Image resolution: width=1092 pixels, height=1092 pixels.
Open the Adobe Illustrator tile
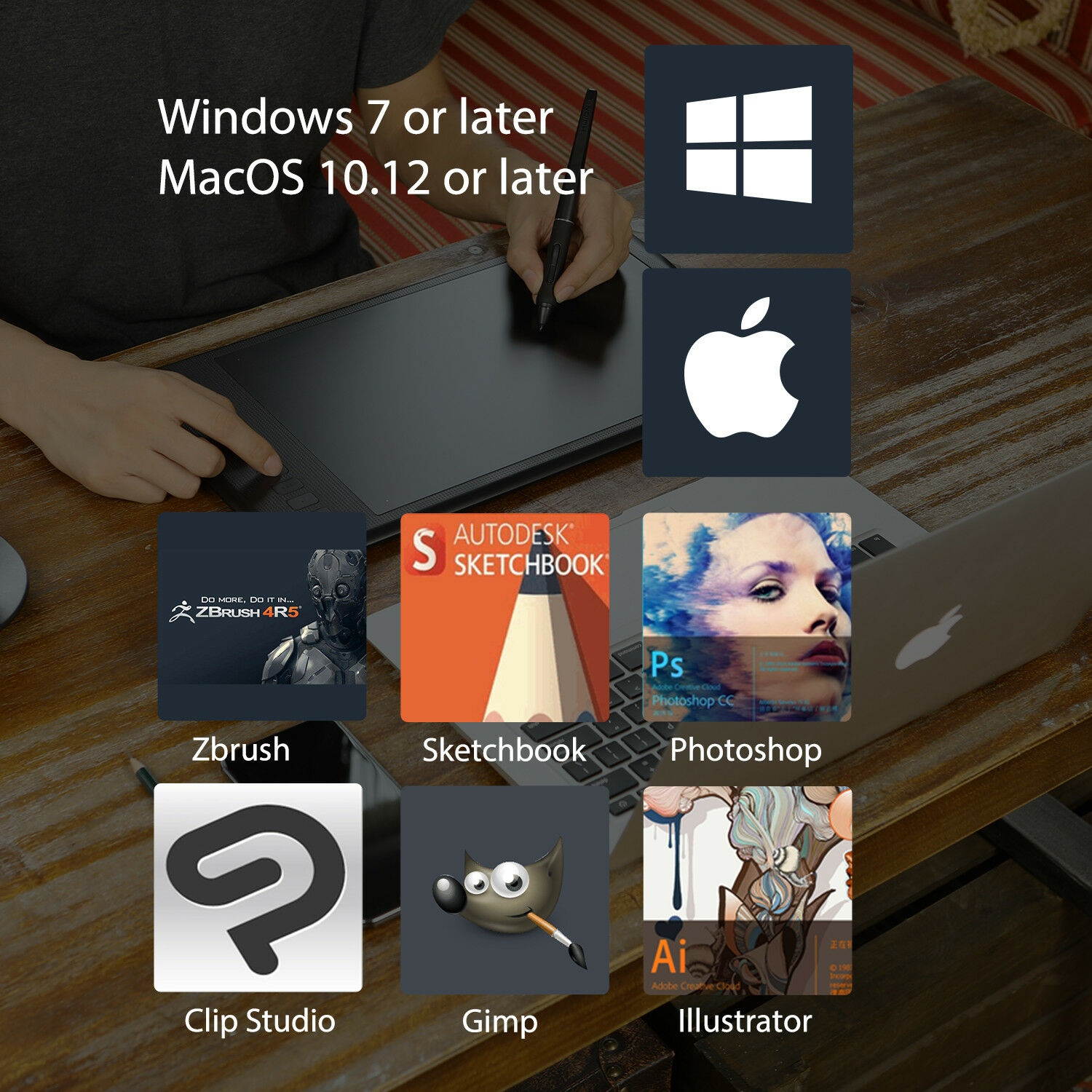click(x=747, y=890)
